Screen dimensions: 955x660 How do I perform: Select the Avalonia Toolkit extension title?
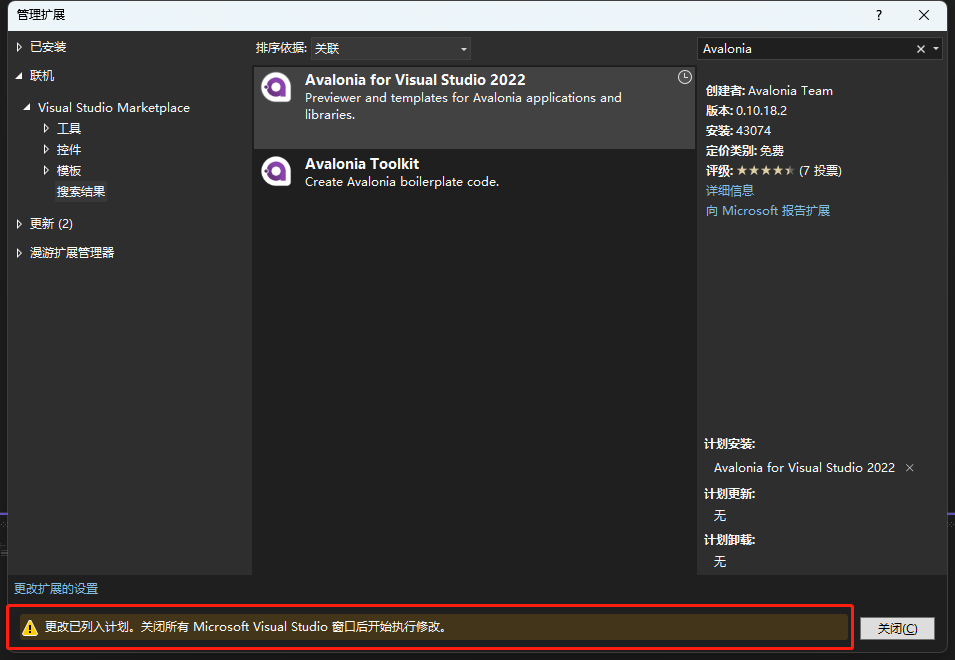tap(362, 164)
